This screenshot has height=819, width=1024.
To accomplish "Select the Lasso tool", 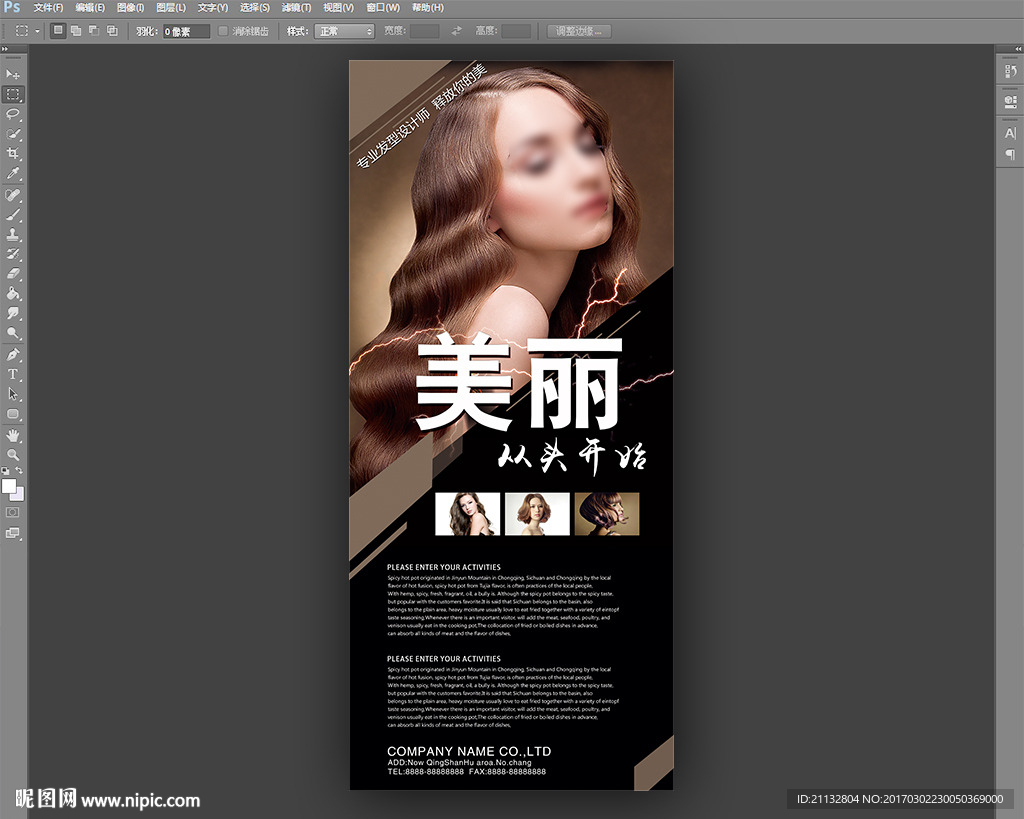I will click(x=13, y=114).
